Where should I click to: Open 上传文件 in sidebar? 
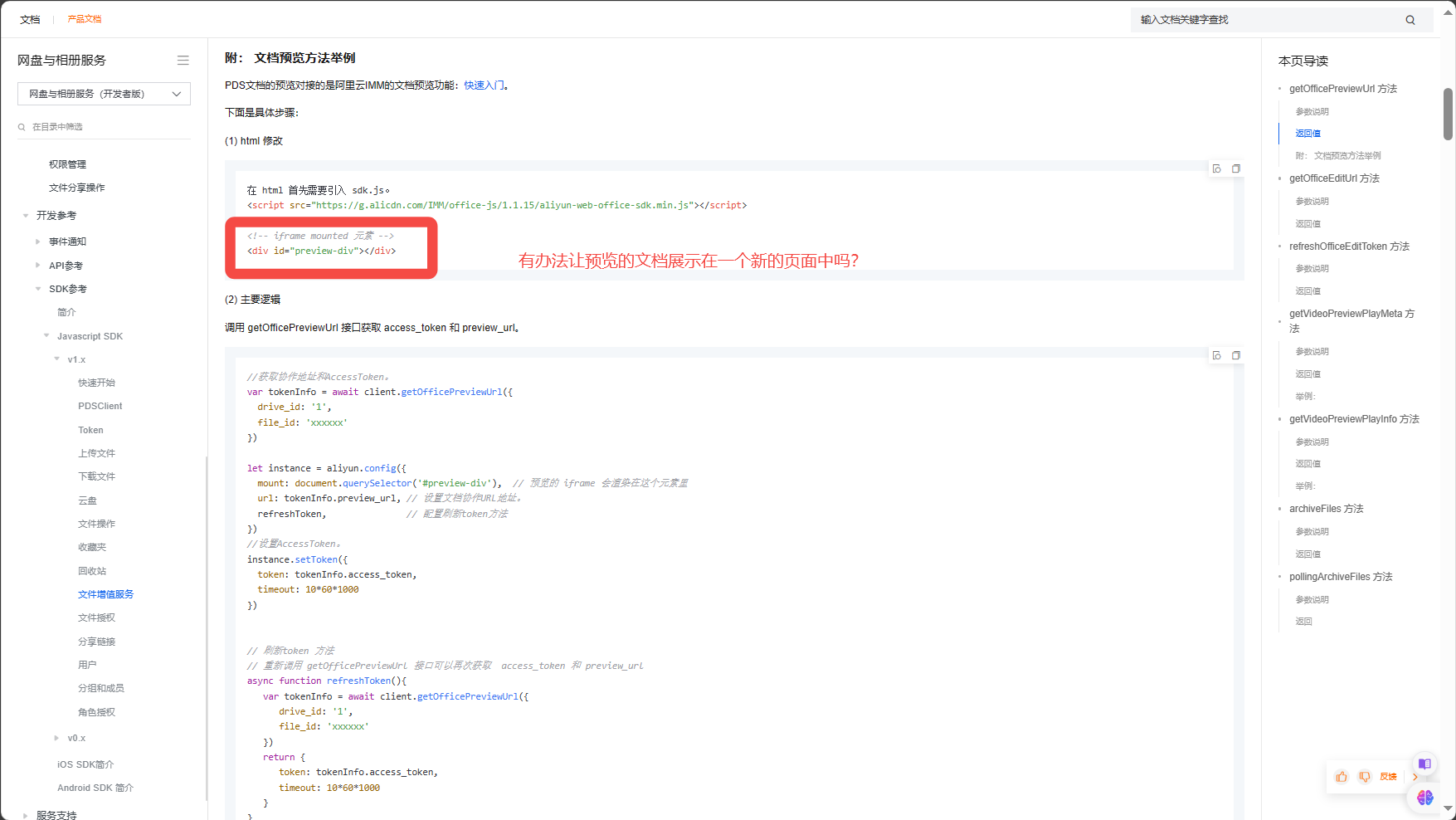(x=96, y=453)
